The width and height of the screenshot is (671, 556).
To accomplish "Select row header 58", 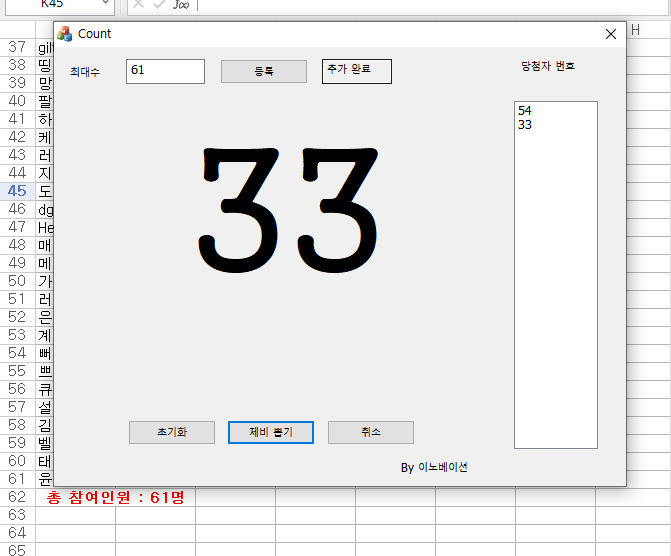I will (x=17, y=425).
